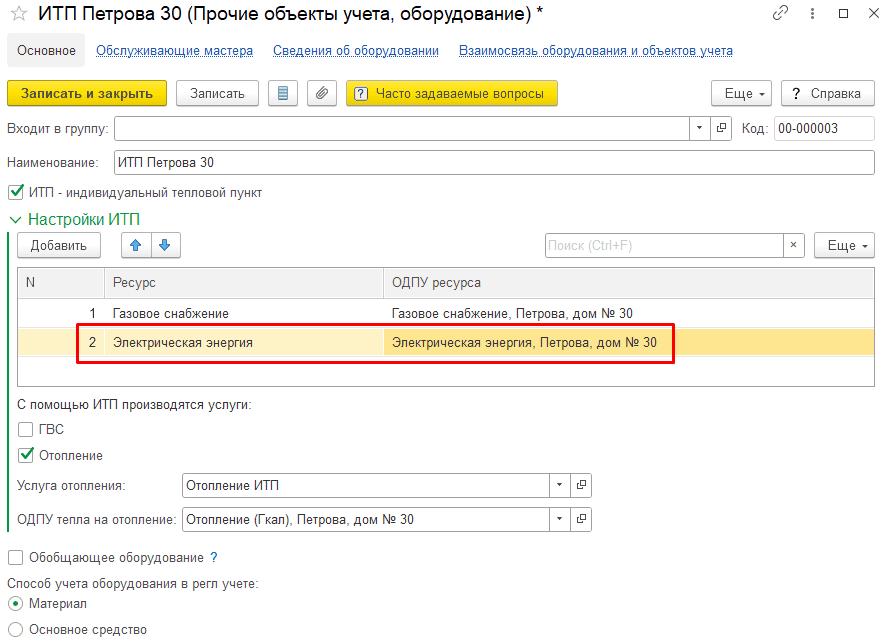
Task: Open the ОДПУ тепла на отопление dropdown arrow
Action: (x=560, y=519)
